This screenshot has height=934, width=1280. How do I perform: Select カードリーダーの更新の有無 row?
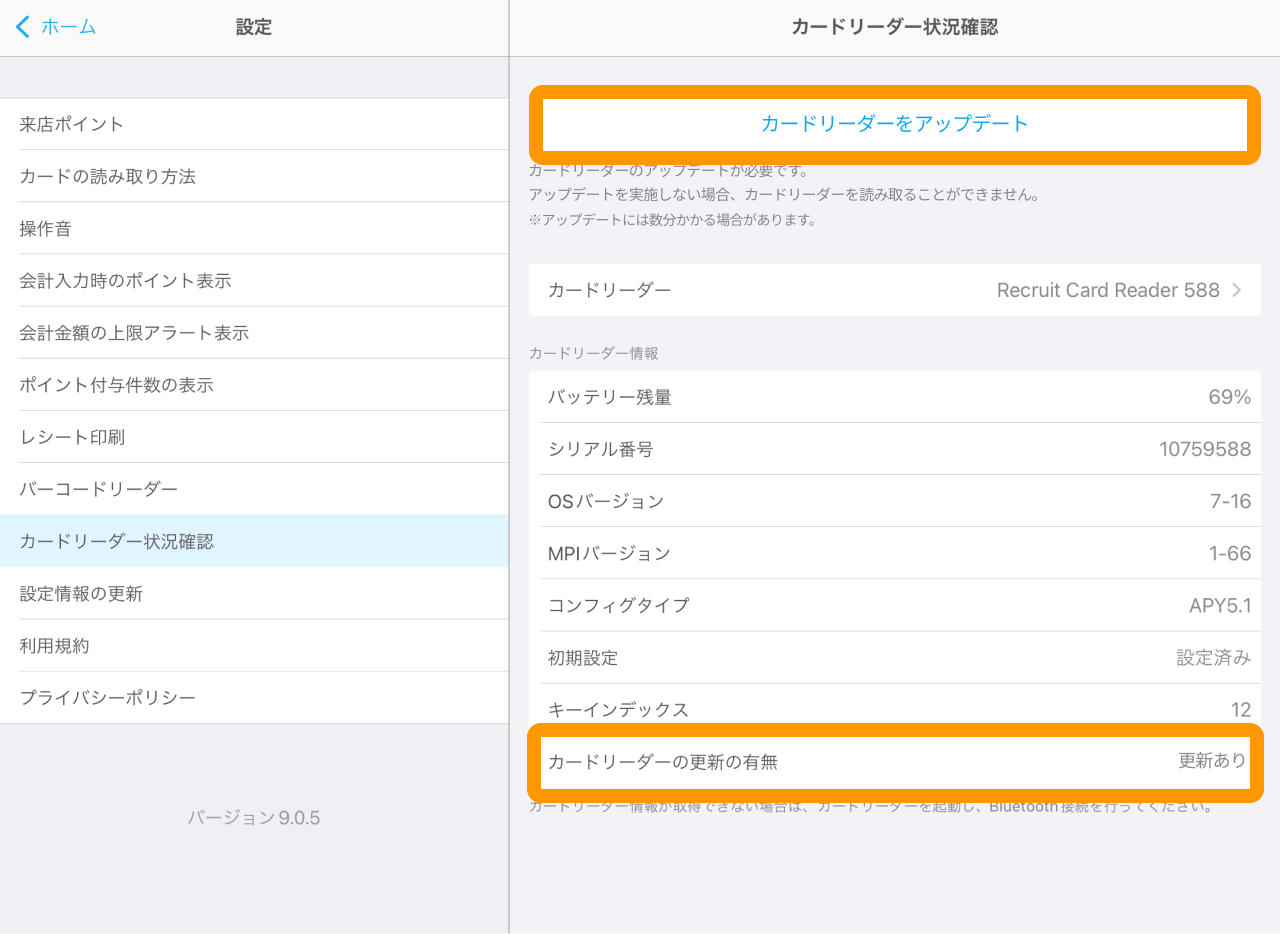pyautogui.click(x=894, y=762)
